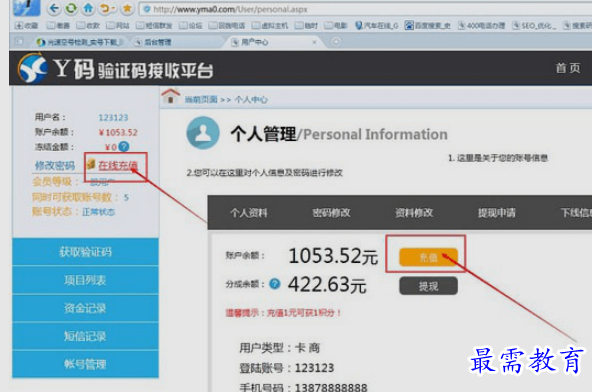592x392 pixels.
Task: Open 帐号管理 in the side menu
Action: (x=85, y=364)
